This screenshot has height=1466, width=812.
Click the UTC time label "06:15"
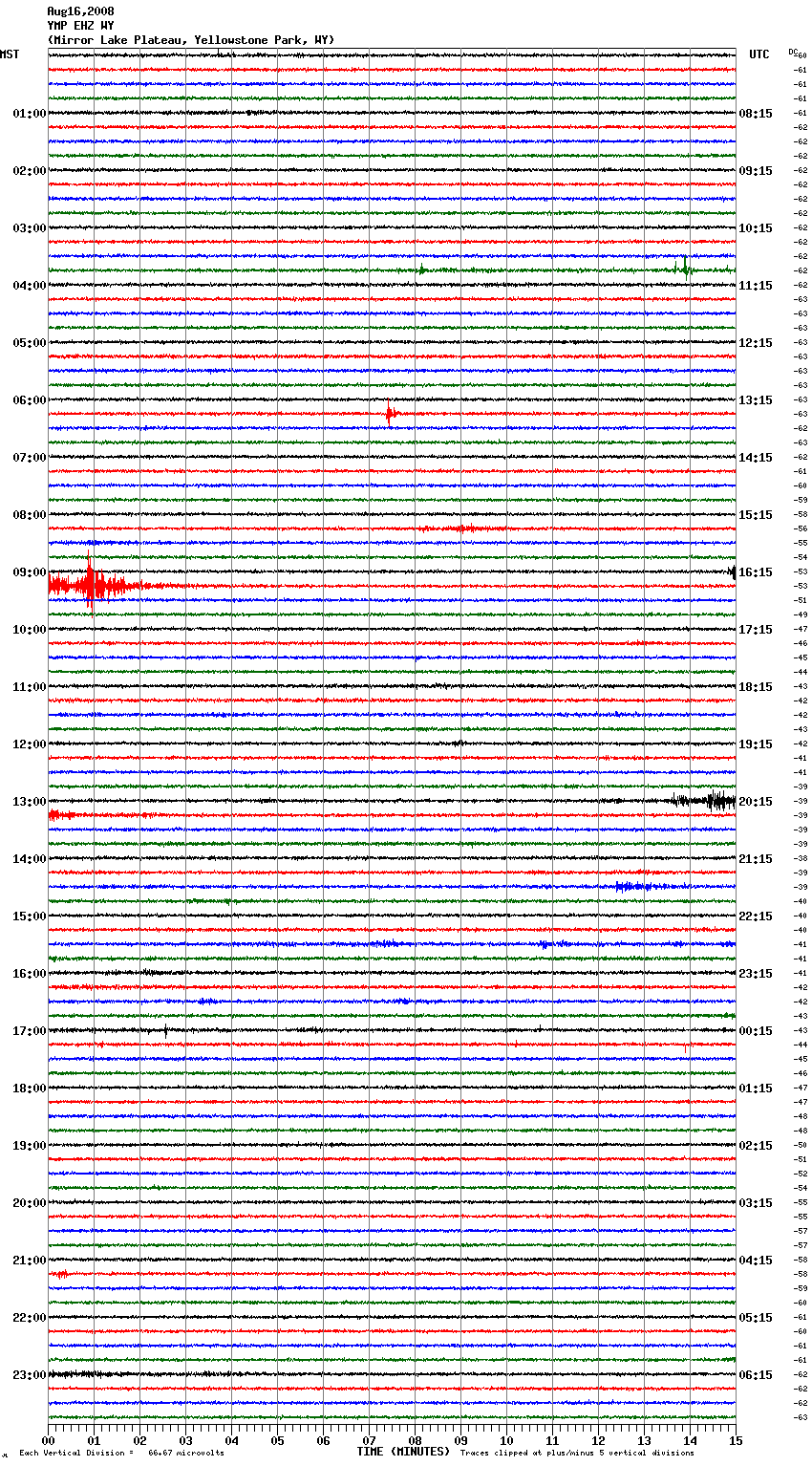[x=756, y=1375]
